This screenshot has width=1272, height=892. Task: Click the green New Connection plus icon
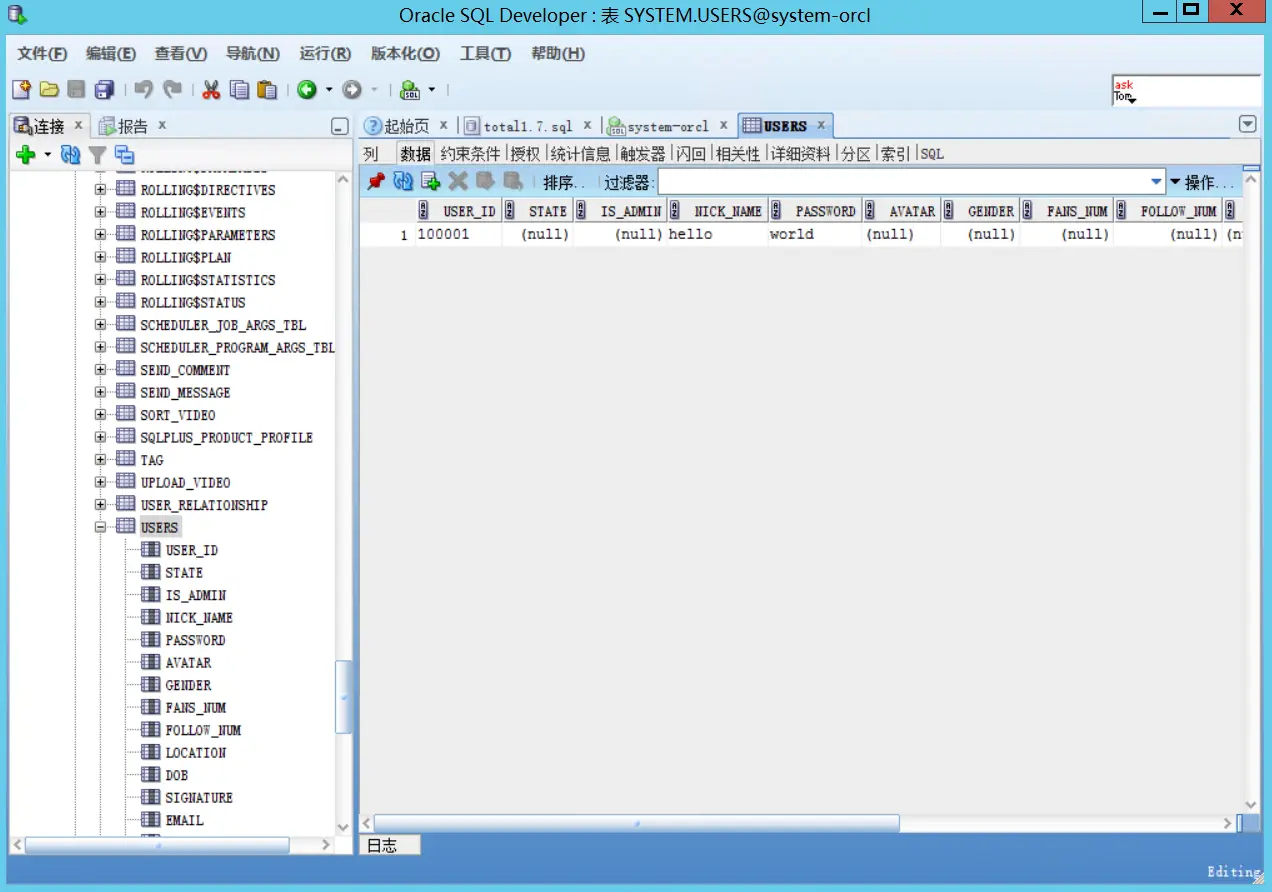click(26, 154)
